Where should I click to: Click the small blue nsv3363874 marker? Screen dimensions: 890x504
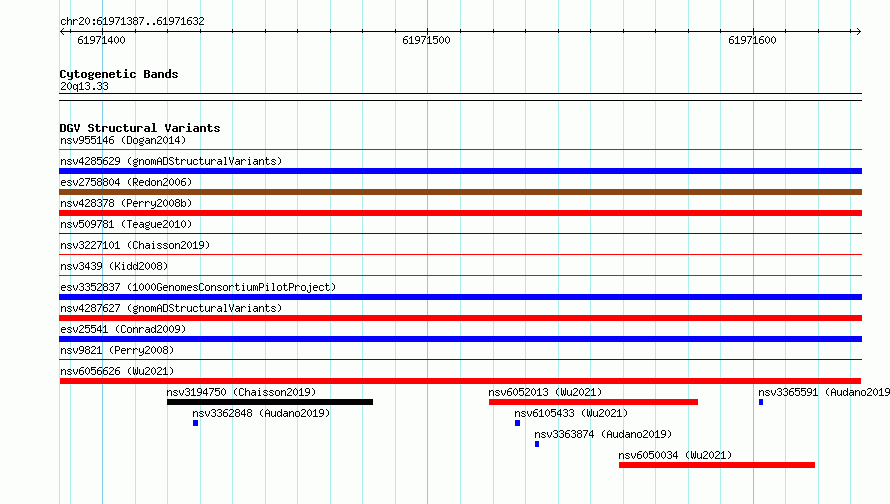pos(536,444)
